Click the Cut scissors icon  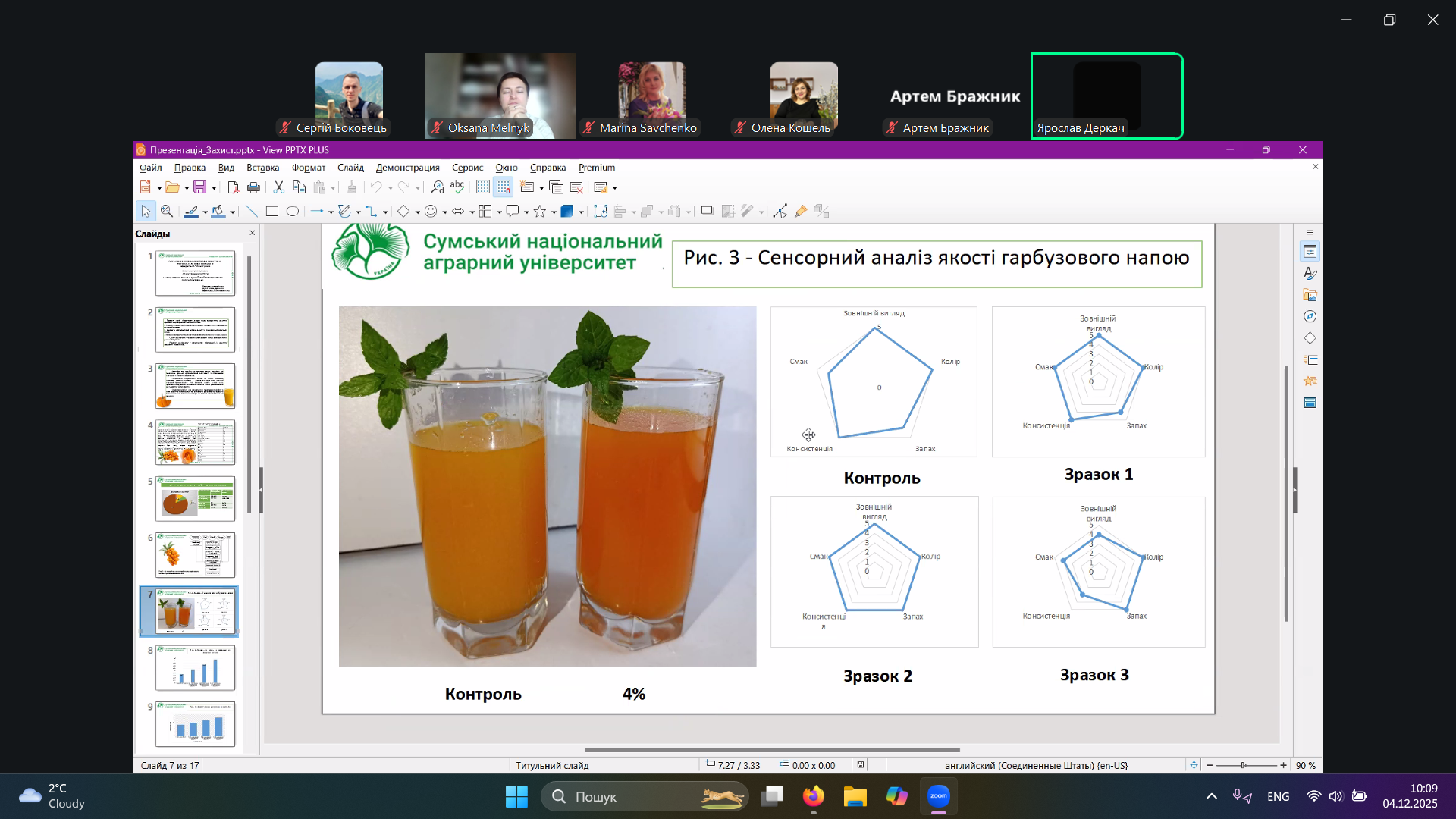click(x=278, y=187)
